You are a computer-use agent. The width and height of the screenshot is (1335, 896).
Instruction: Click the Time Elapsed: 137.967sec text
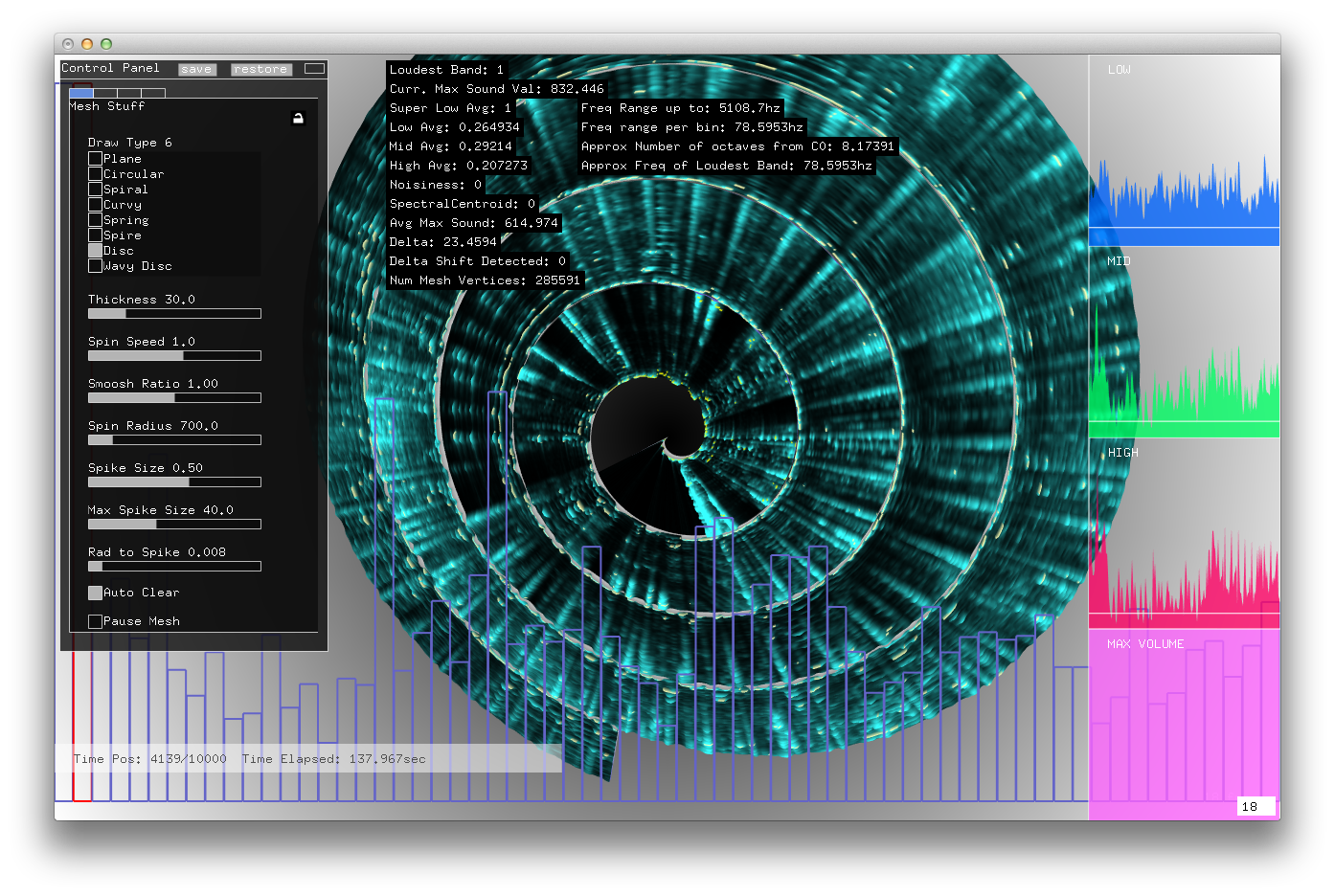[334, 759]
